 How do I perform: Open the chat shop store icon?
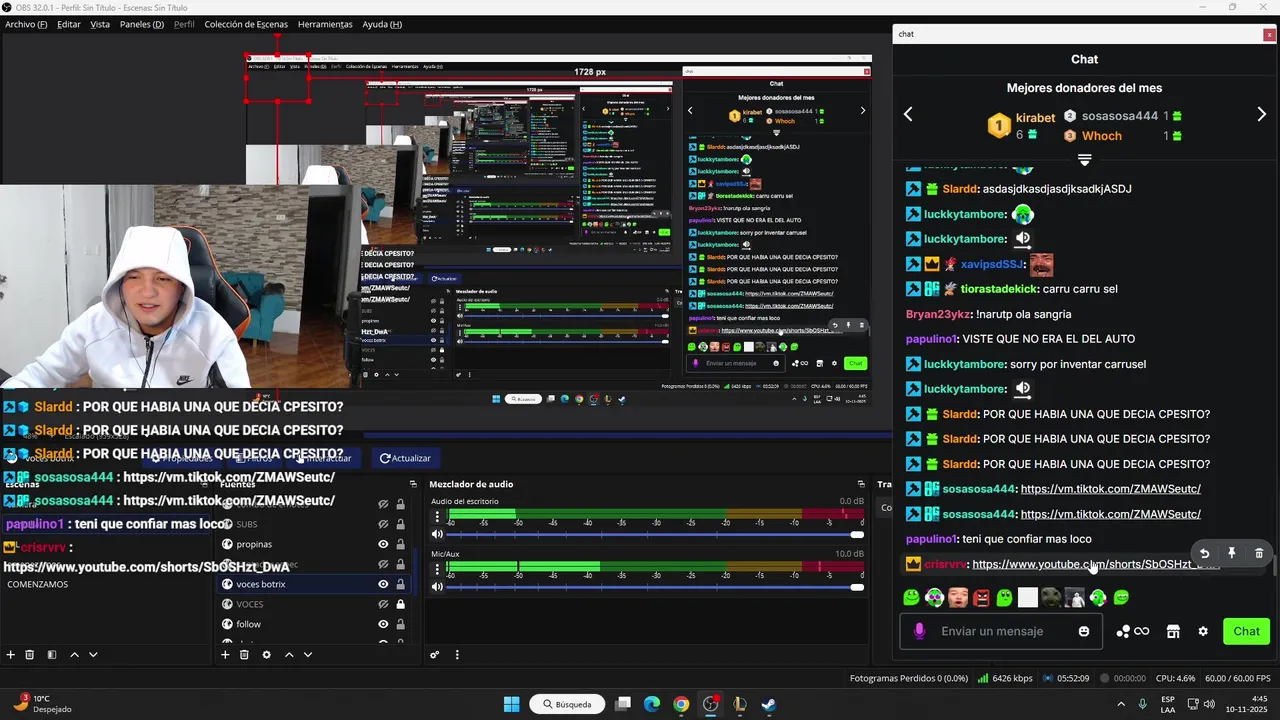(x=1173, y=631)
